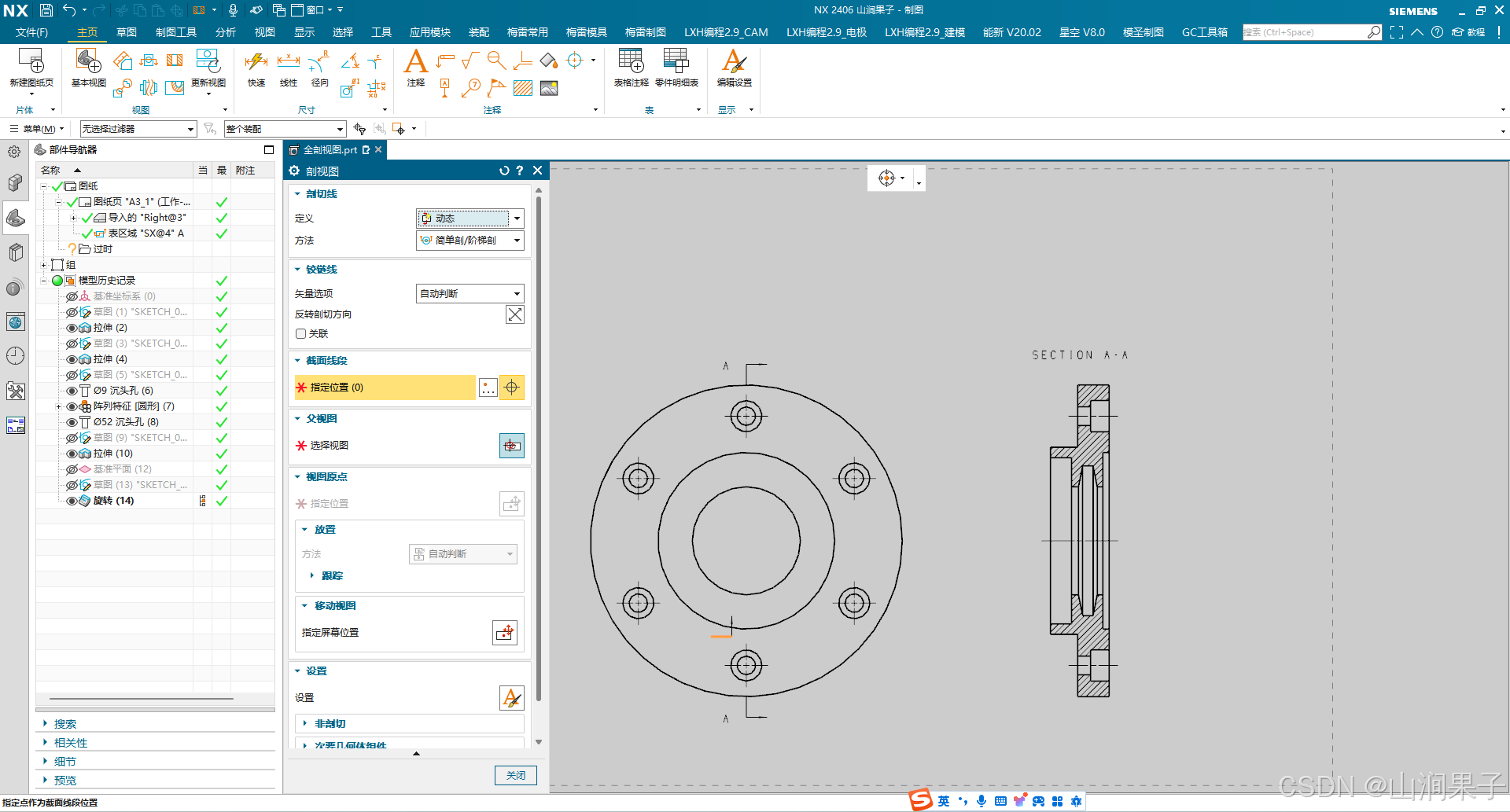Click the reverse cut direction icon
The height and width of the screenshot is (812, 1510).
[x=514, y=314]
